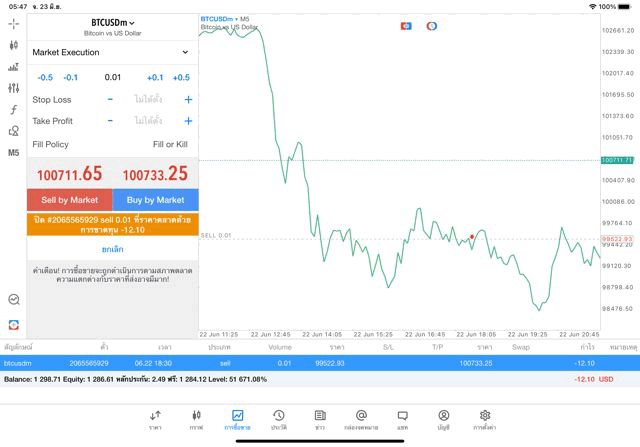Screen dimensions: 640x447
Task: Select the crosshair tool in sidebar
Action: pyautogui.click(x=14, y=23)
